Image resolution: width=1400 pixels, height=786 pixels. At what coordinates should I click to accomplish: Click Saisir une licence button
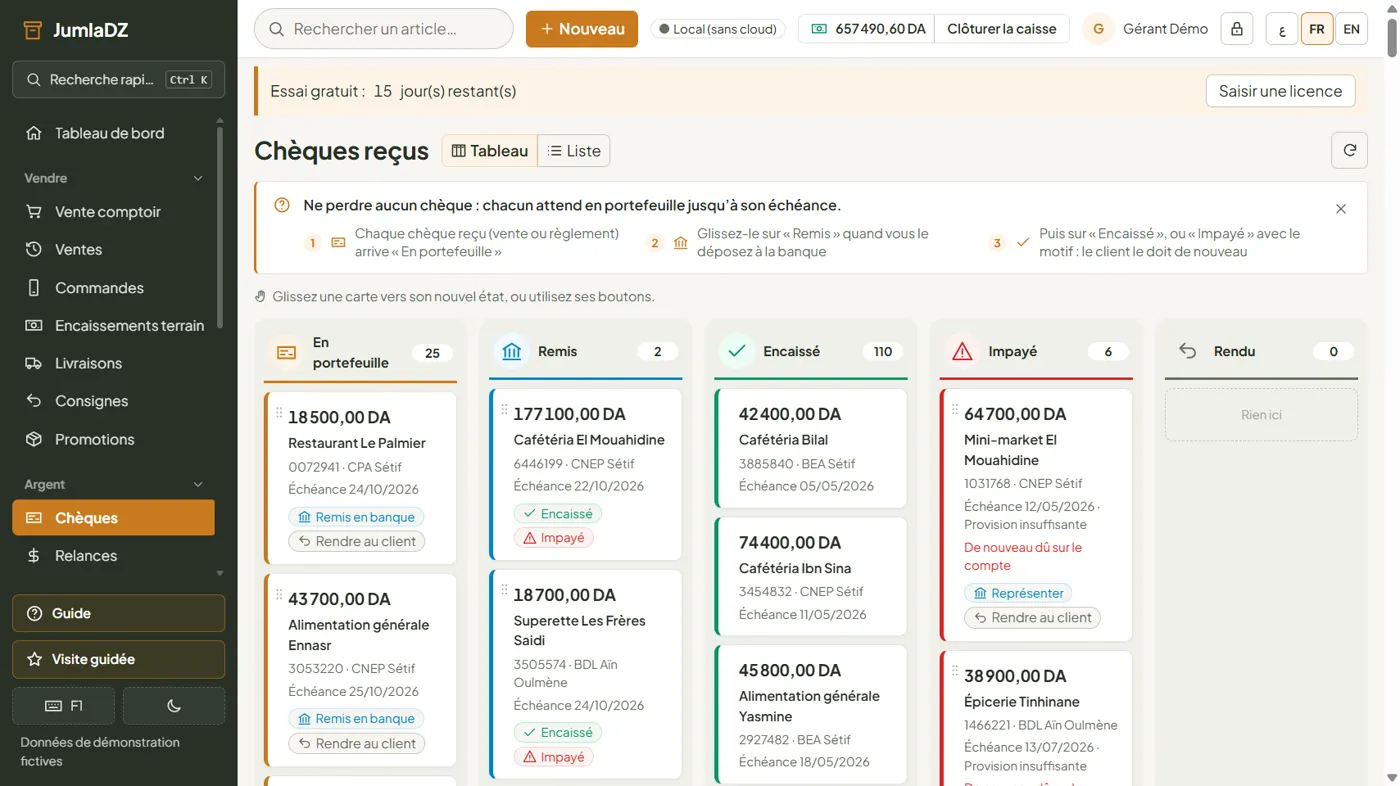tap(1280, 91)
